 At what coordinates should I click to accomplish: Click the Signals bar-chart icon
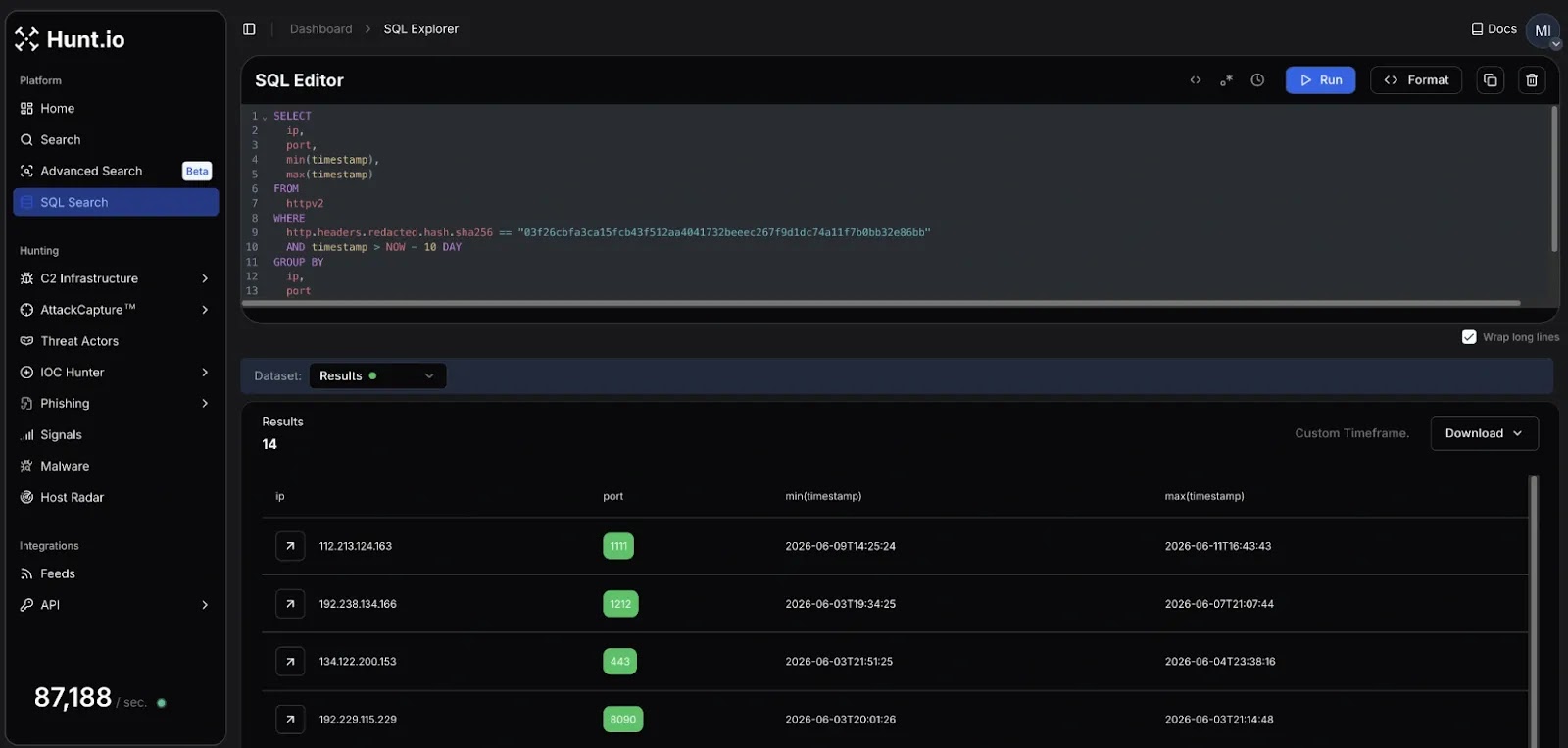click(26, 435)
